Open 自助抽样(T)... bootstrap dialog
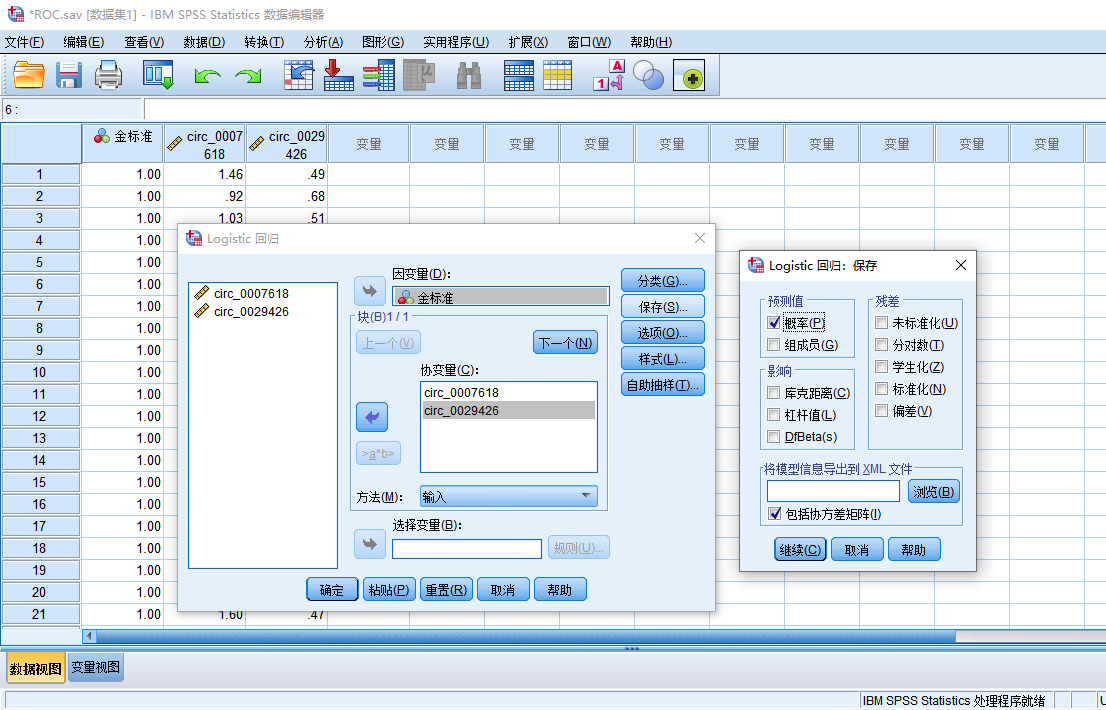This screenshot has height=710, width=1106. click(x=662, y=385)
